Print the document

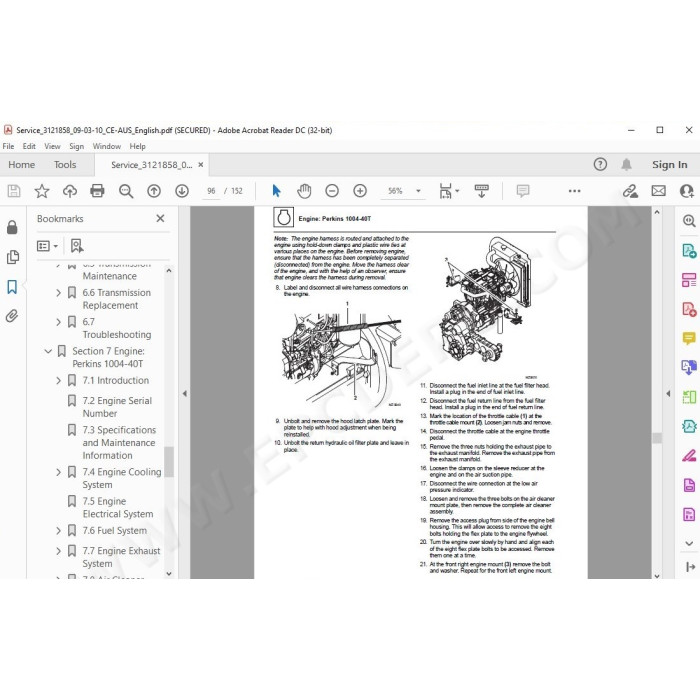tap(97, 191)
